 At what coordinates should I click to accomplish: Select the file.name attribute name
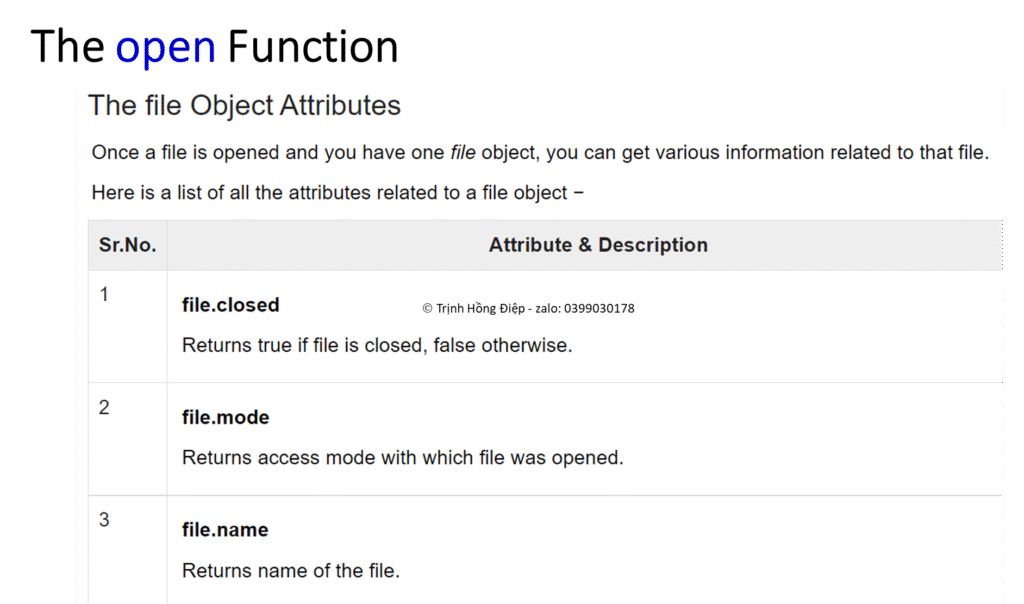click(225, 530)
